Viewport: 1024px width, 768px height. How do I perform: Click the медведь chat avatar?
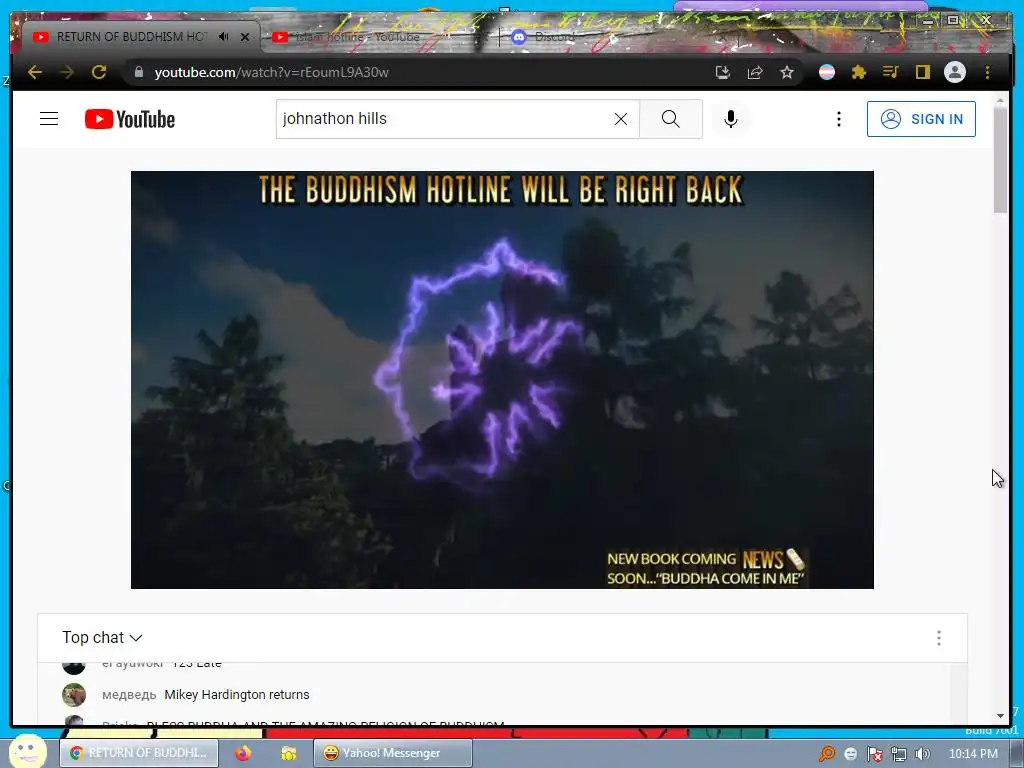[74, 695]
